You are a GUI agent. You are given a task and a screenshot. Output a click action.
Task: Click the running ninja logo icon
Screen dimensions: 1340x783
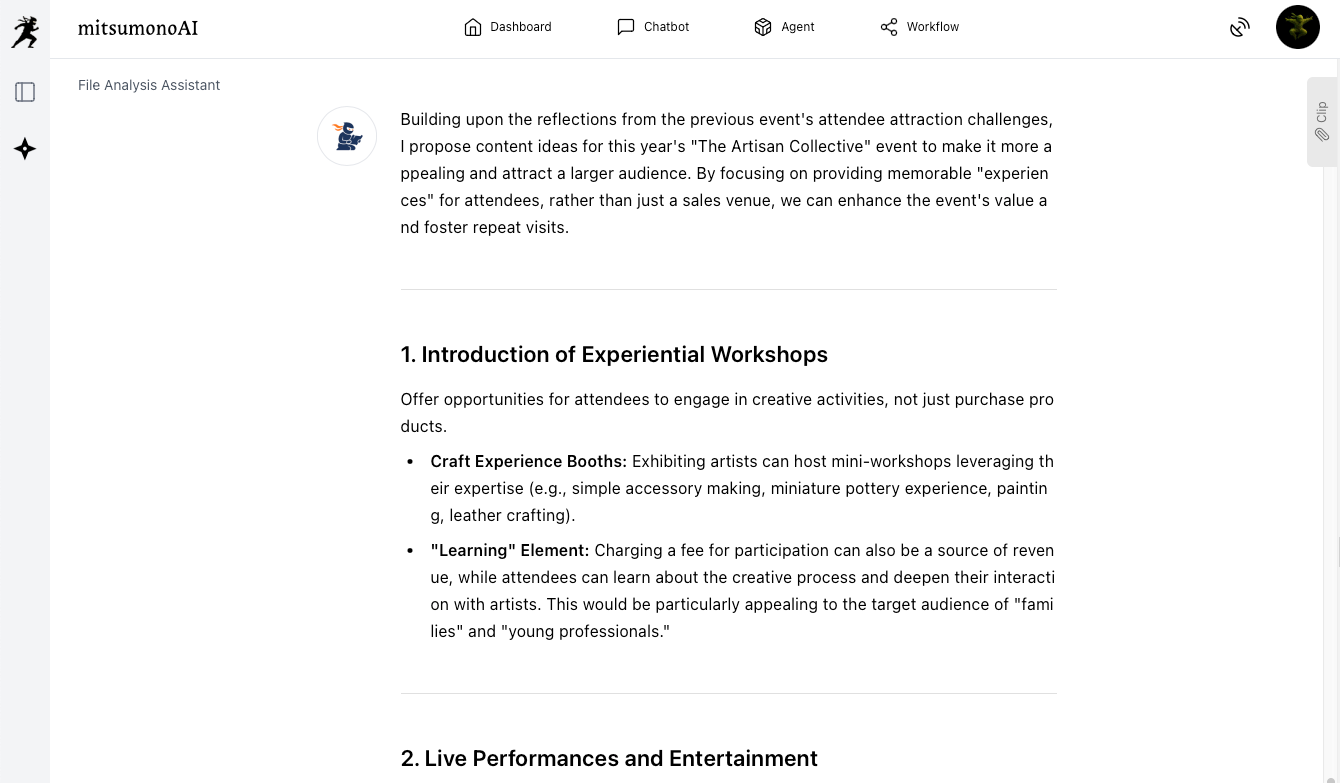coord(25,31)
